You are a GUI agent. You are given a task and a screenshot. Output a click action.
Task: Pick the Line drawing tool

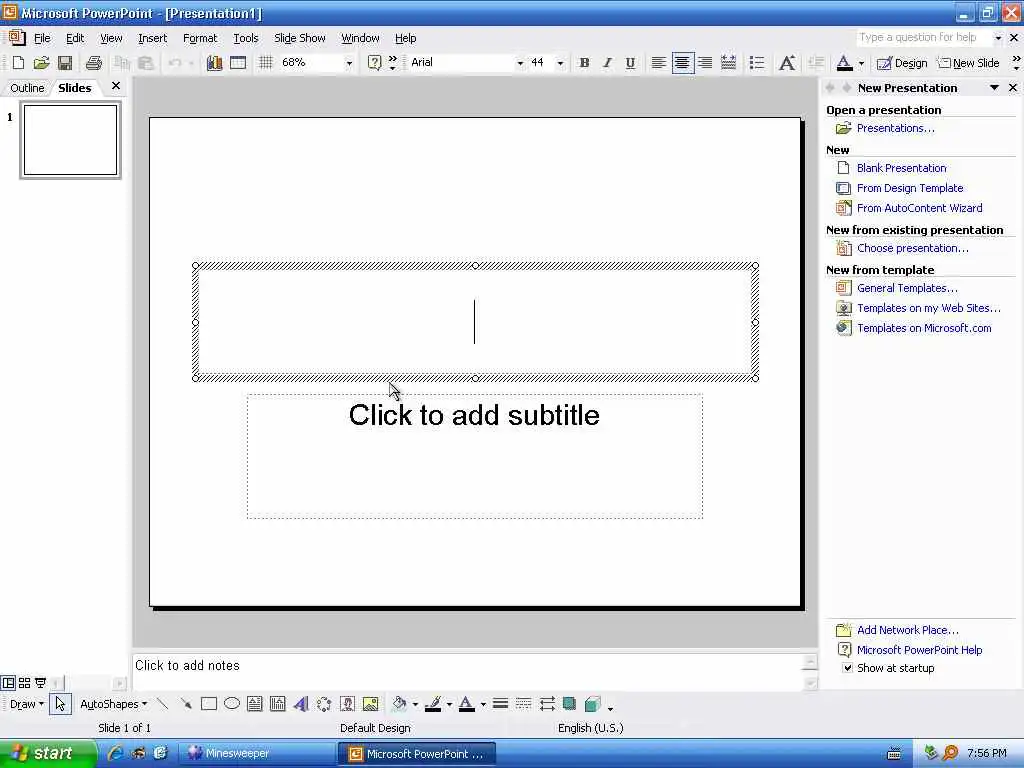[x=163, y=704]
